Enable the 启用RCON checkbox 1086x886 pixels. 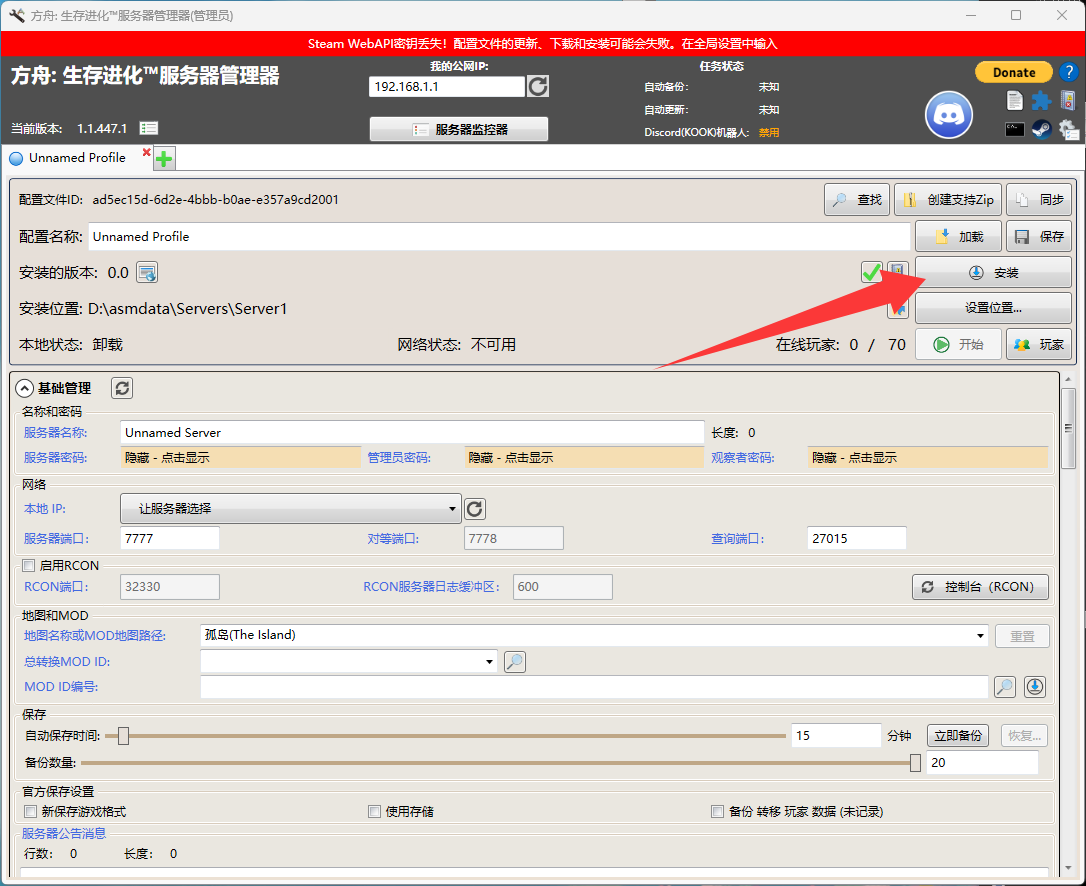(29, 566)
